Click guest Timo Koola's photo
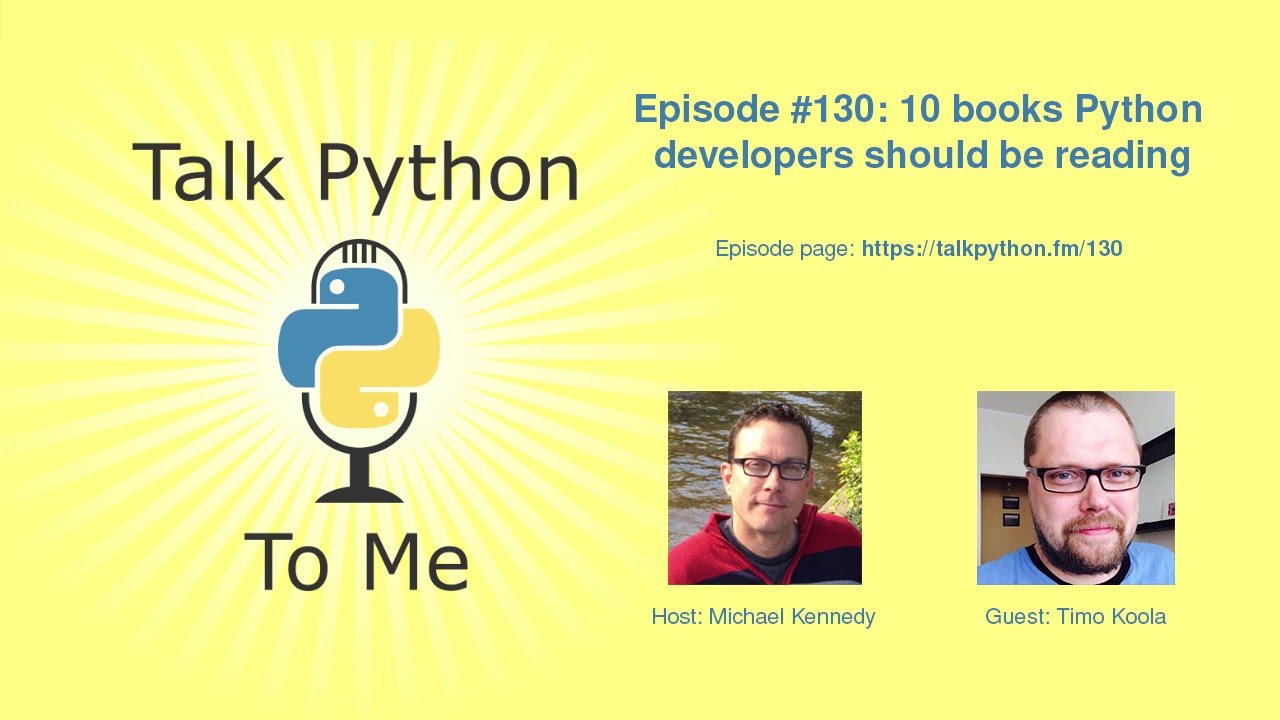 (x=1076, y=488)
